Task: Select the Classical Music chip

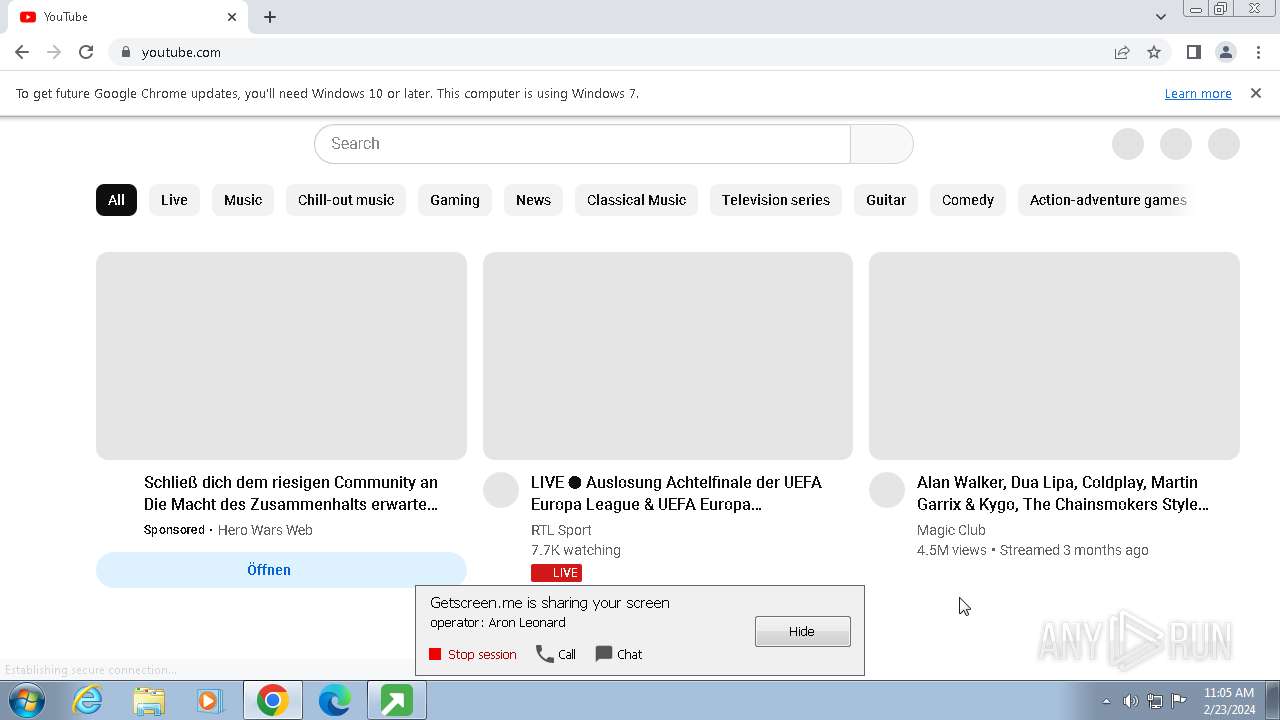Action: coord(636,200)
